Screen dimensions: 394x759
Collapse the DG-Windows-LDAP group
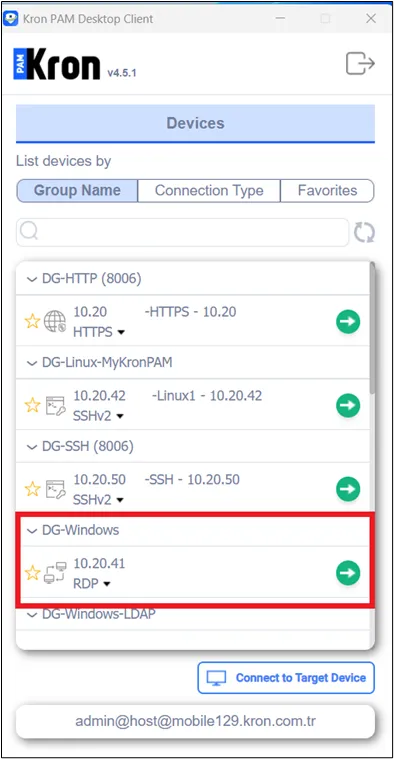click(32, 615)
